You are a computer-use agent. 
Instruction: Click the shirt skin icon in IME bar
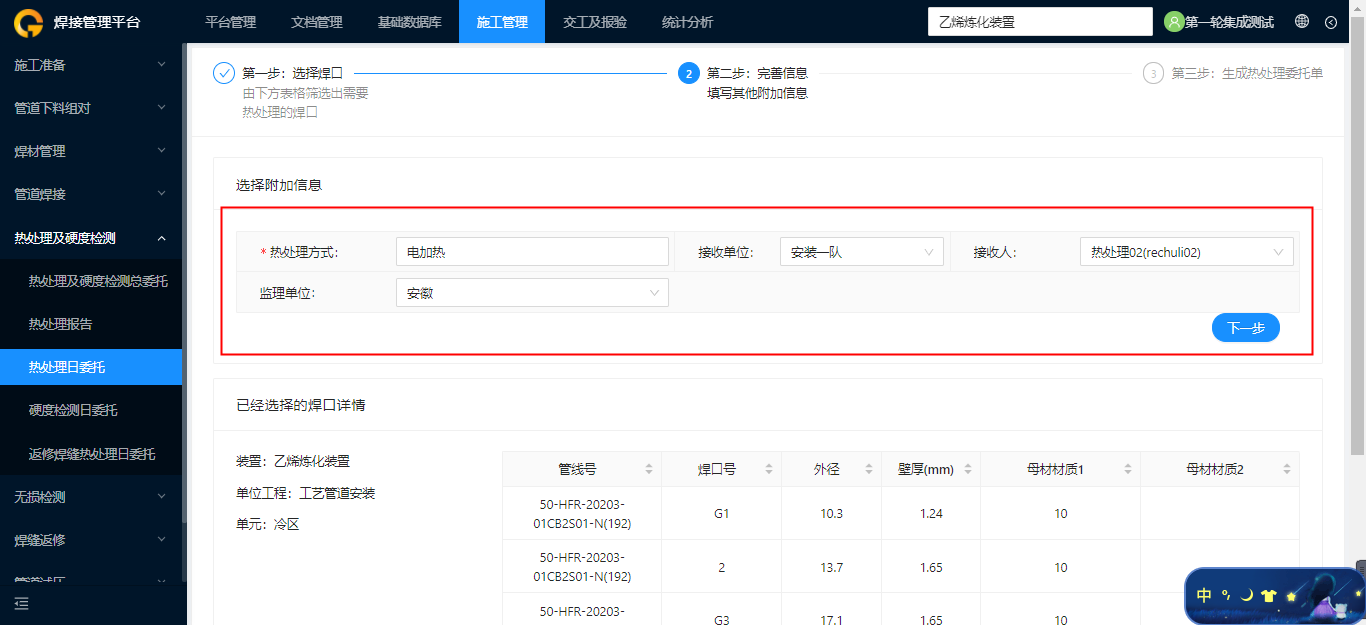click(1269, 595)
